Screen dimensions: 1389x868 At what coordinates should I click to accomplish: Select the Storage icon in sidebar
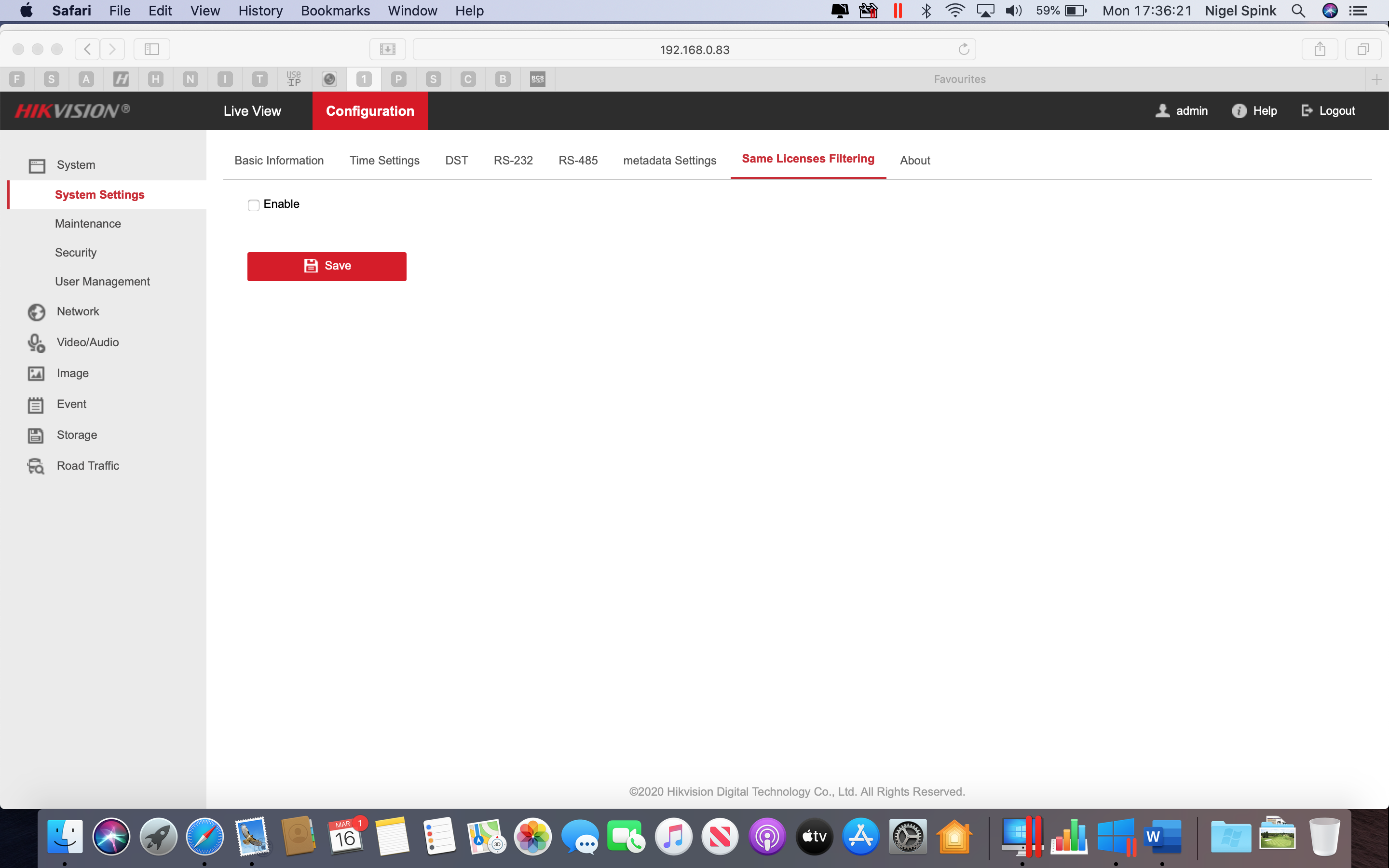point(36,435)
